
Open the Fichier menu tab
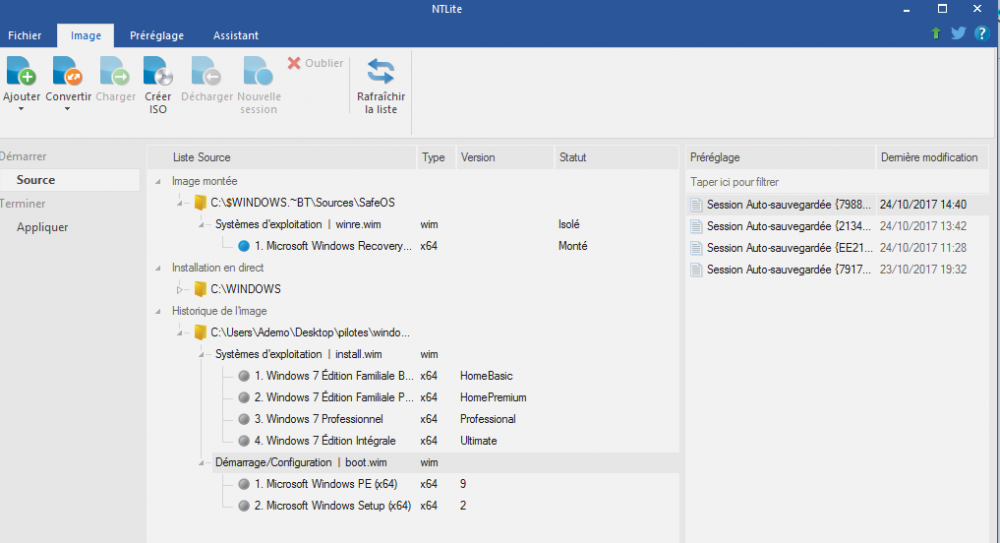click(25, 35)
